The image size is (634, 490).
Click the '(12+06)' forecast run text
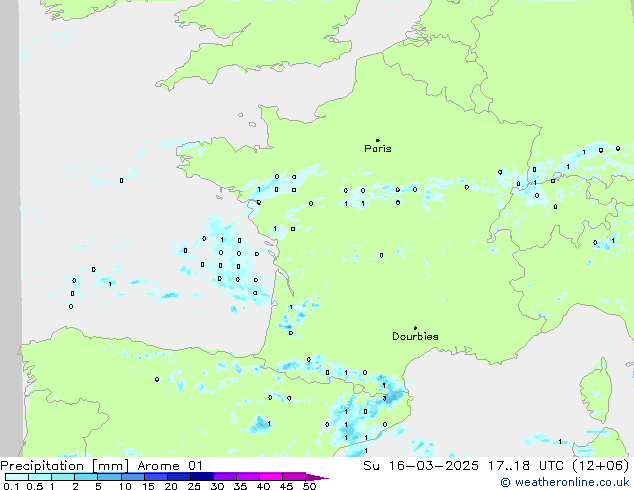point(601,466)
